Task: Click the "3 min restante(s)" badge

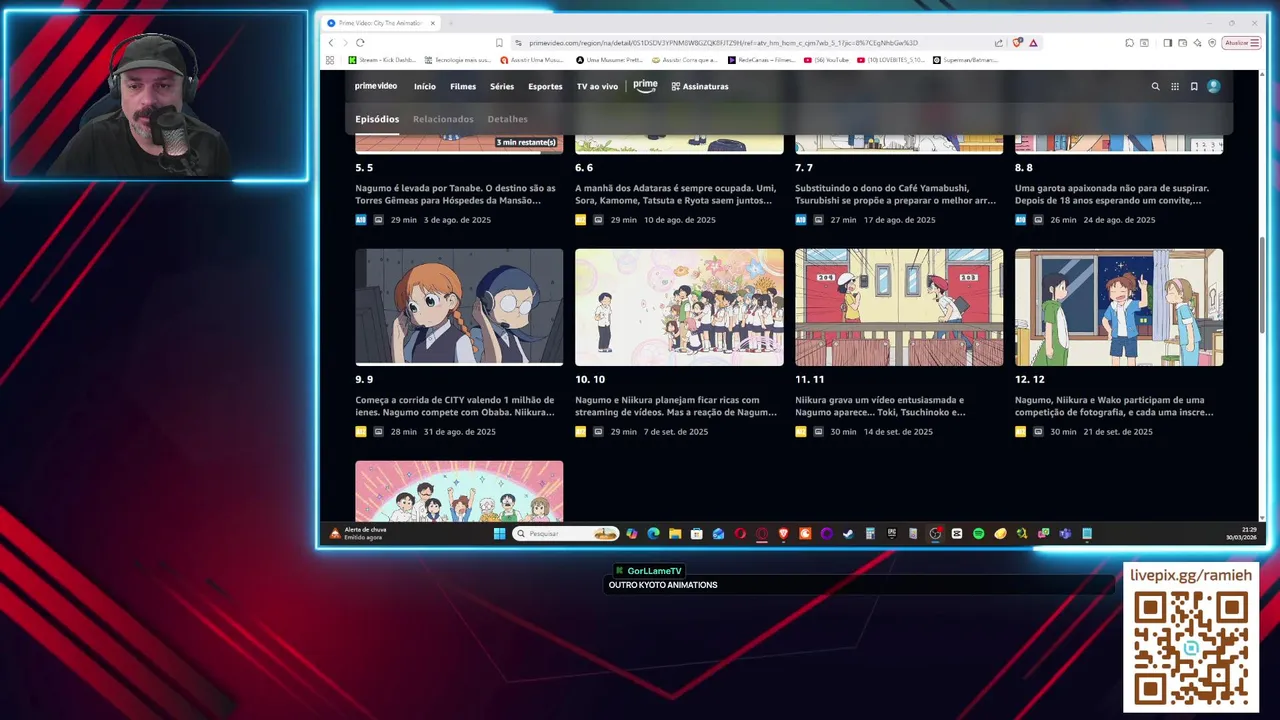Action: pos(527,143)
